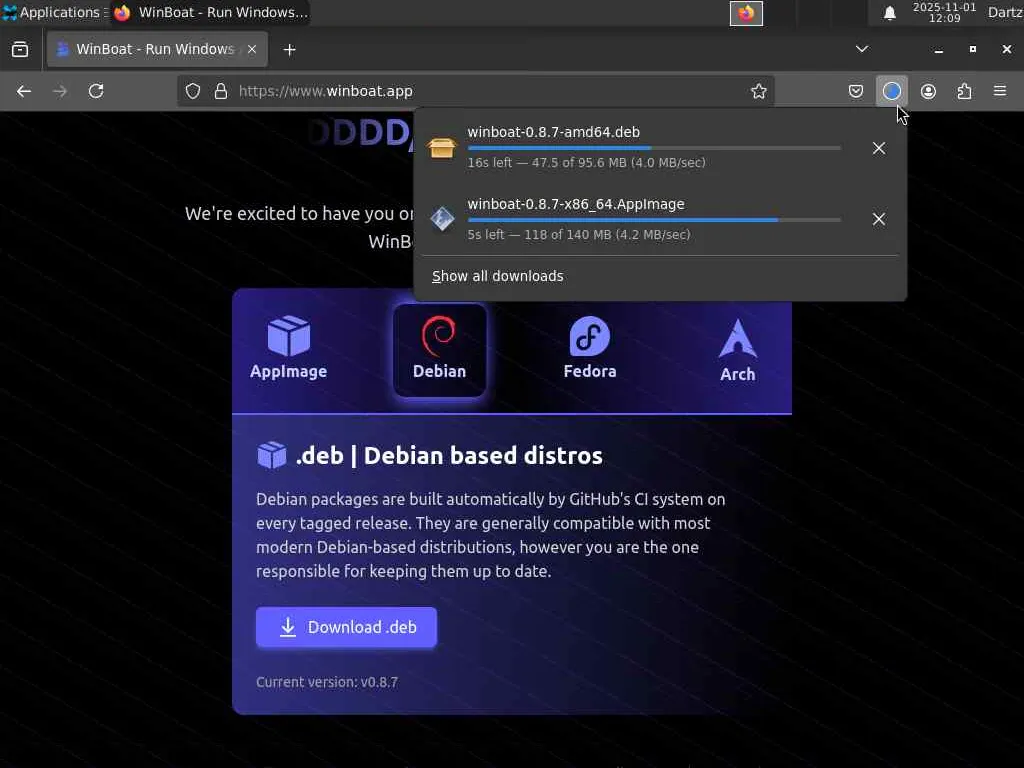This screenshot has width=1024, height=768.
Task: Open Firefox account icon
Action: (x=928, y=91)
